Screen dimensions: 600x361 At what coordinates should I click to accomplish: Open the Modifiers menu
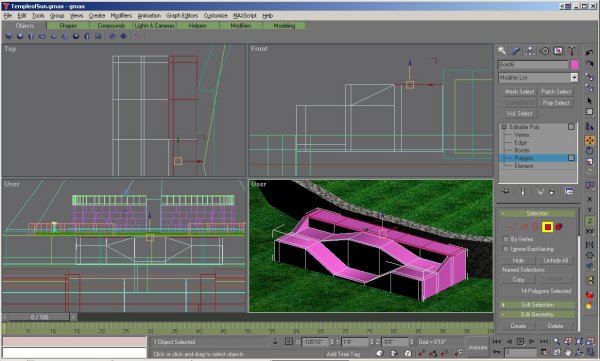point(121,16)
